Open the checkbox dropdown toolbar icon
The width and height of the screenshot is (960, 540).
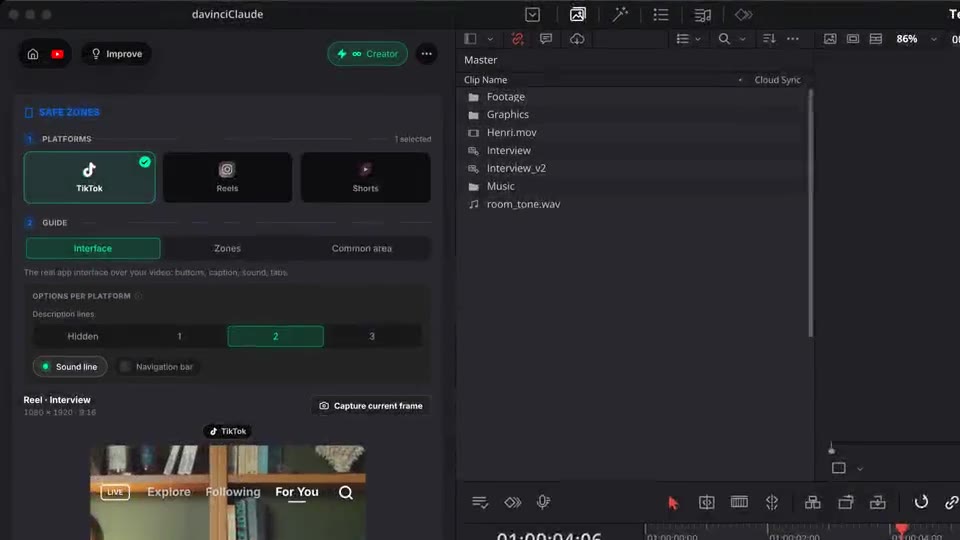(533, 15)
